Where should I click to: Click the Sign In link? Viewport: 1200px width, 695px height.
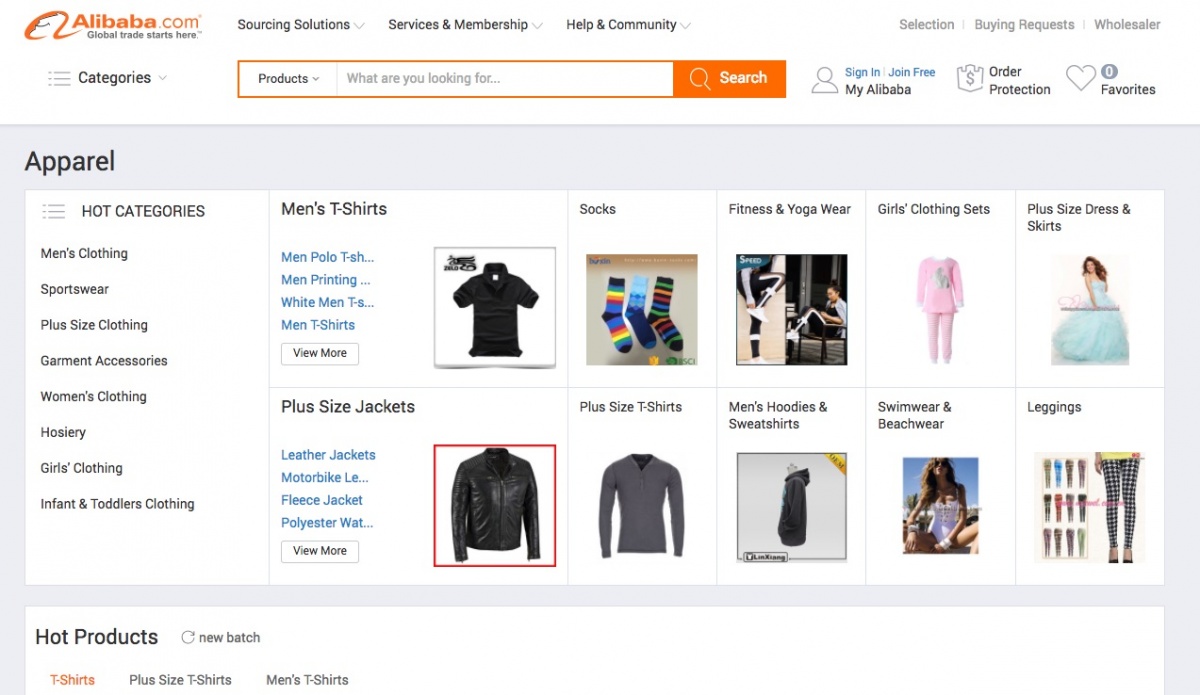(x=862, y=72)
